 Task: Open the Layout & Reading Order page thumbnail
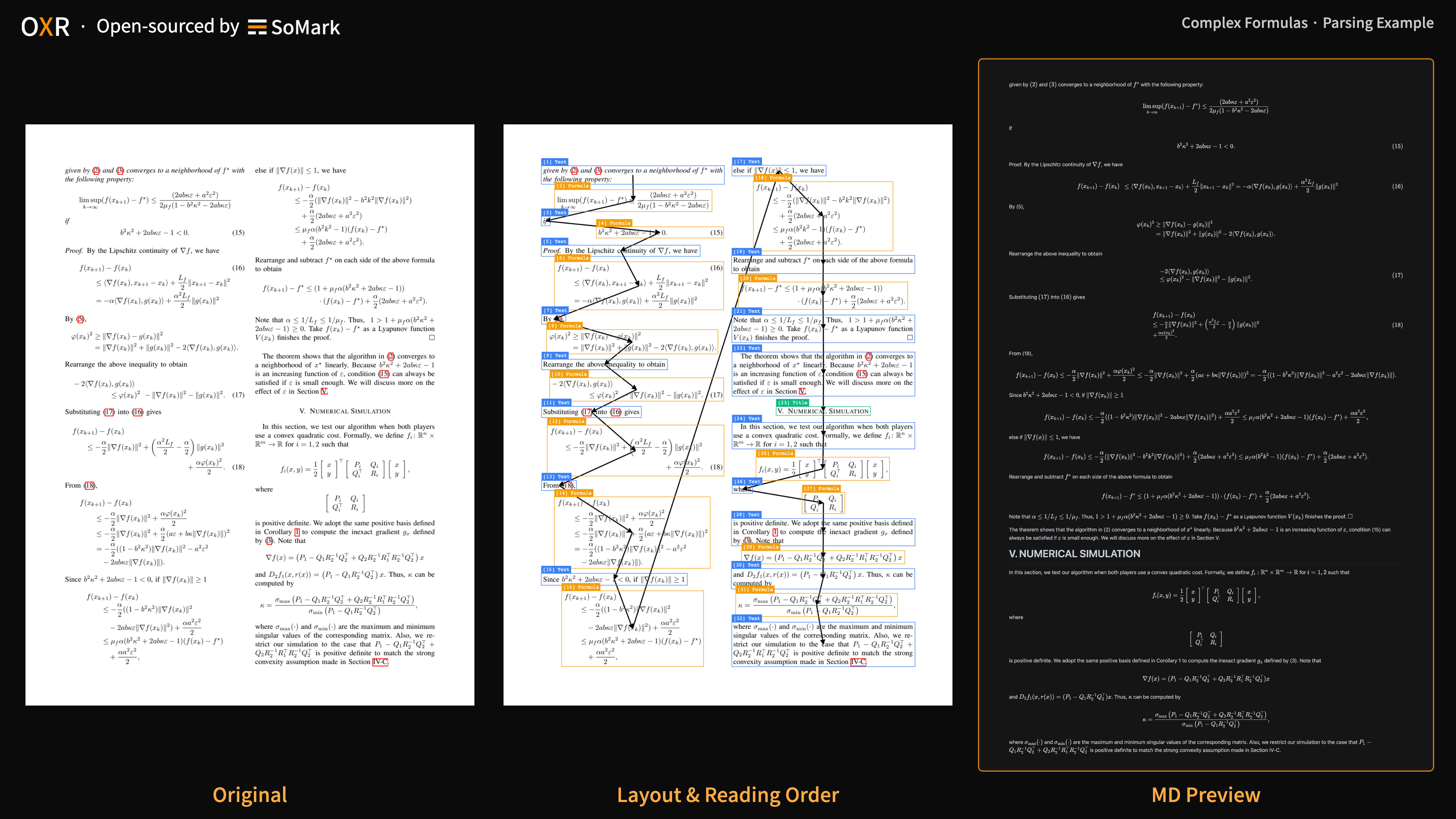pyautogui.click(x=728, y=415)
